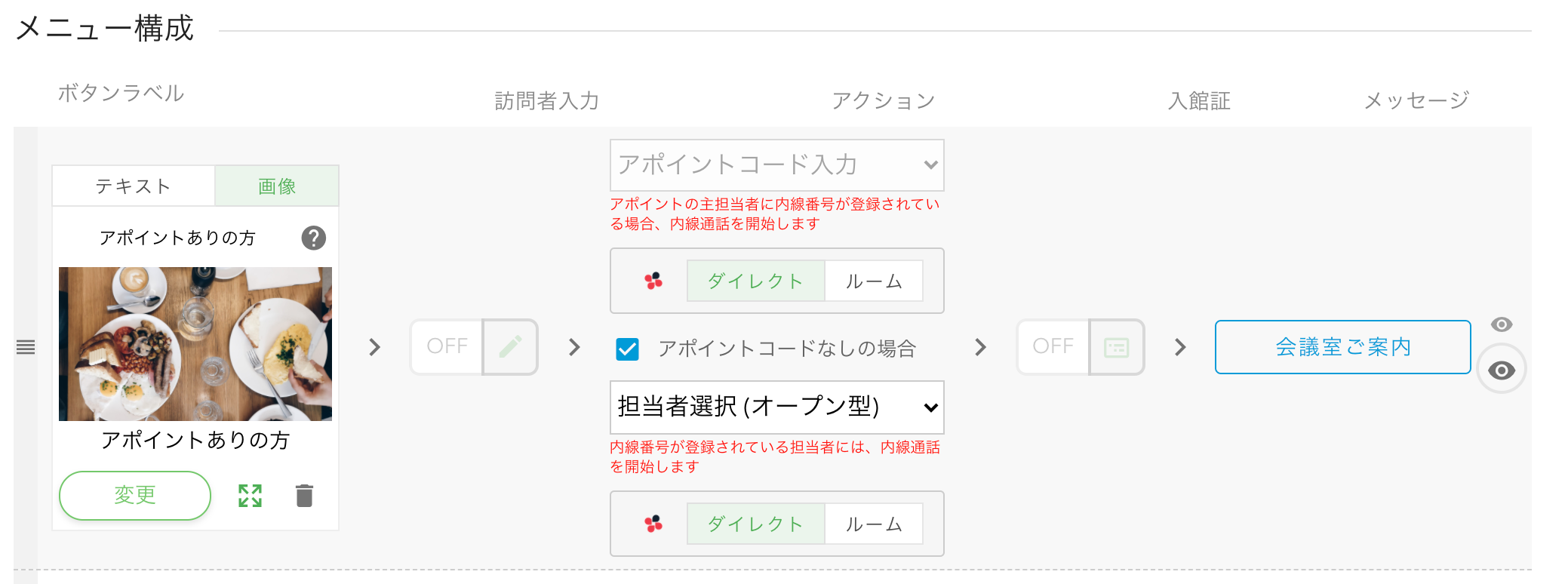Click the breakfast food thumbnail image
The height and width of the screenshot is (584, 1568).
click(195, 344)
